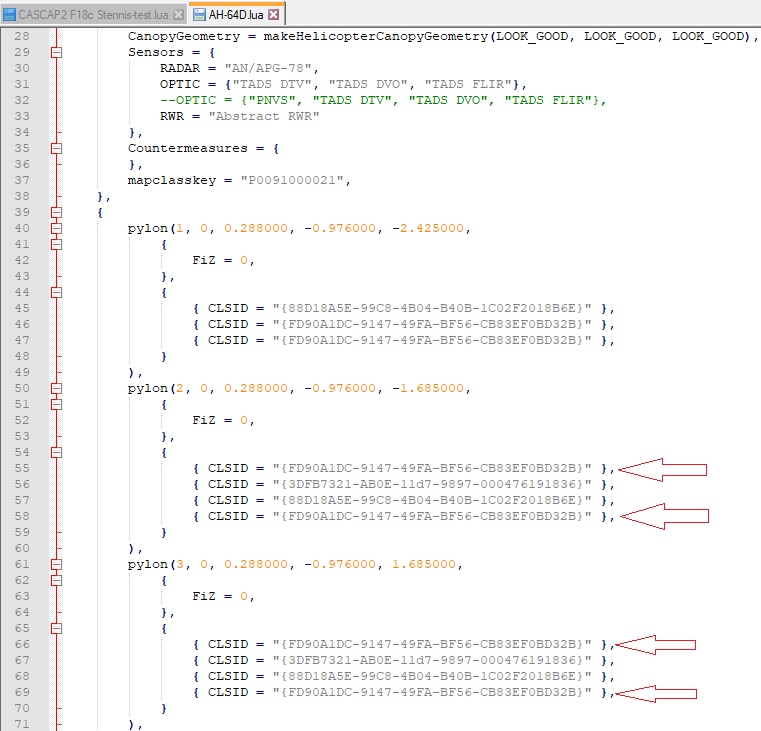Collapse the fold marker at line 41
761x731 pixels.
click(57, 244)
